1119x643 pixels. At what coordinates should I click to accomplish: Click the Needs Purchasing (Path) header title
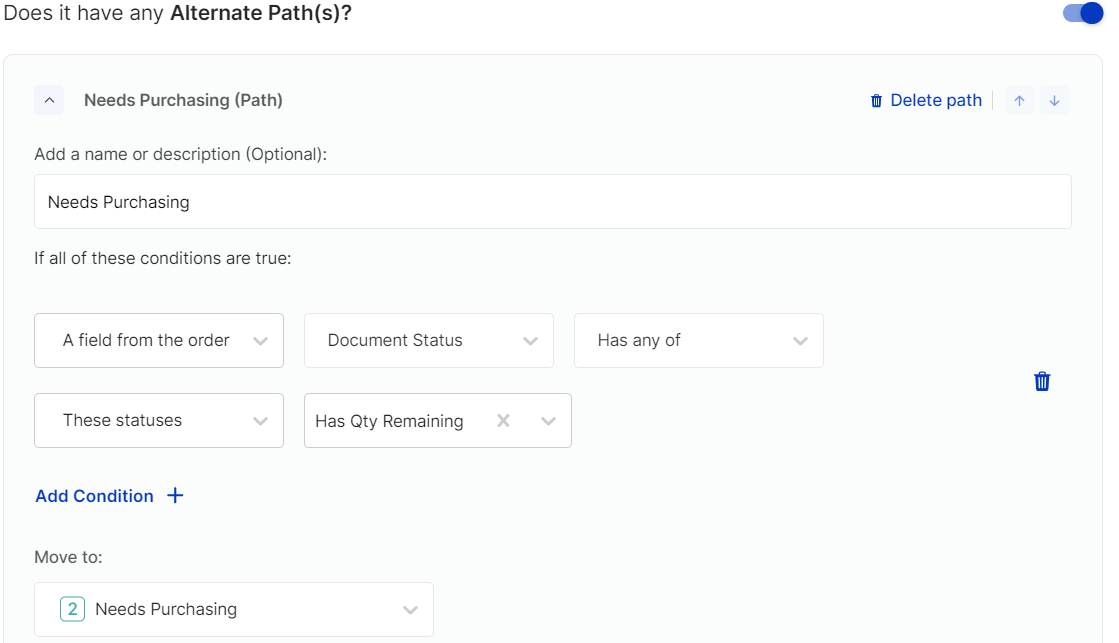(x=183, y=100)
